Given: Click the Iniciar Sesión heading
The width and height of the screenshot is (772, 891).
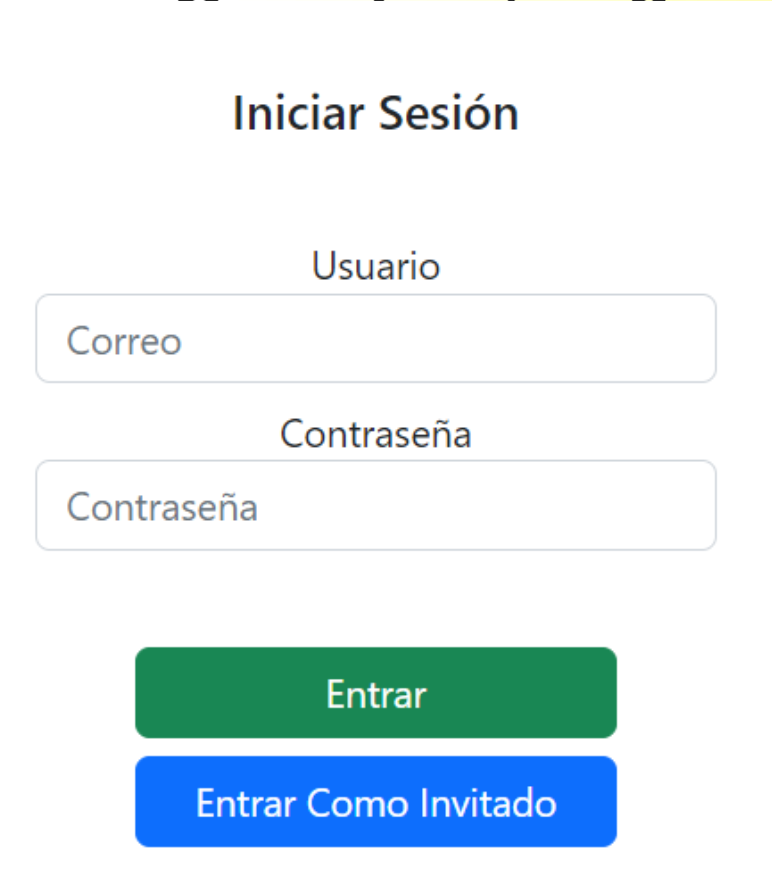Looking at the screenshot, I should tap(376, 113).
